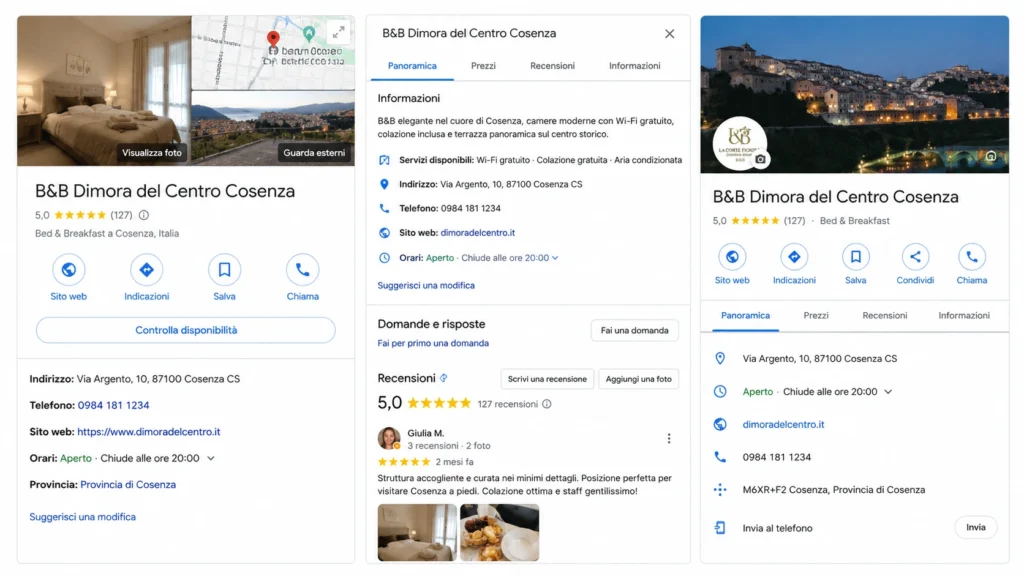Click plus code icon next to M6XR+F2
The width and height of the screenshot is (1024, 576).
(720, 489)
